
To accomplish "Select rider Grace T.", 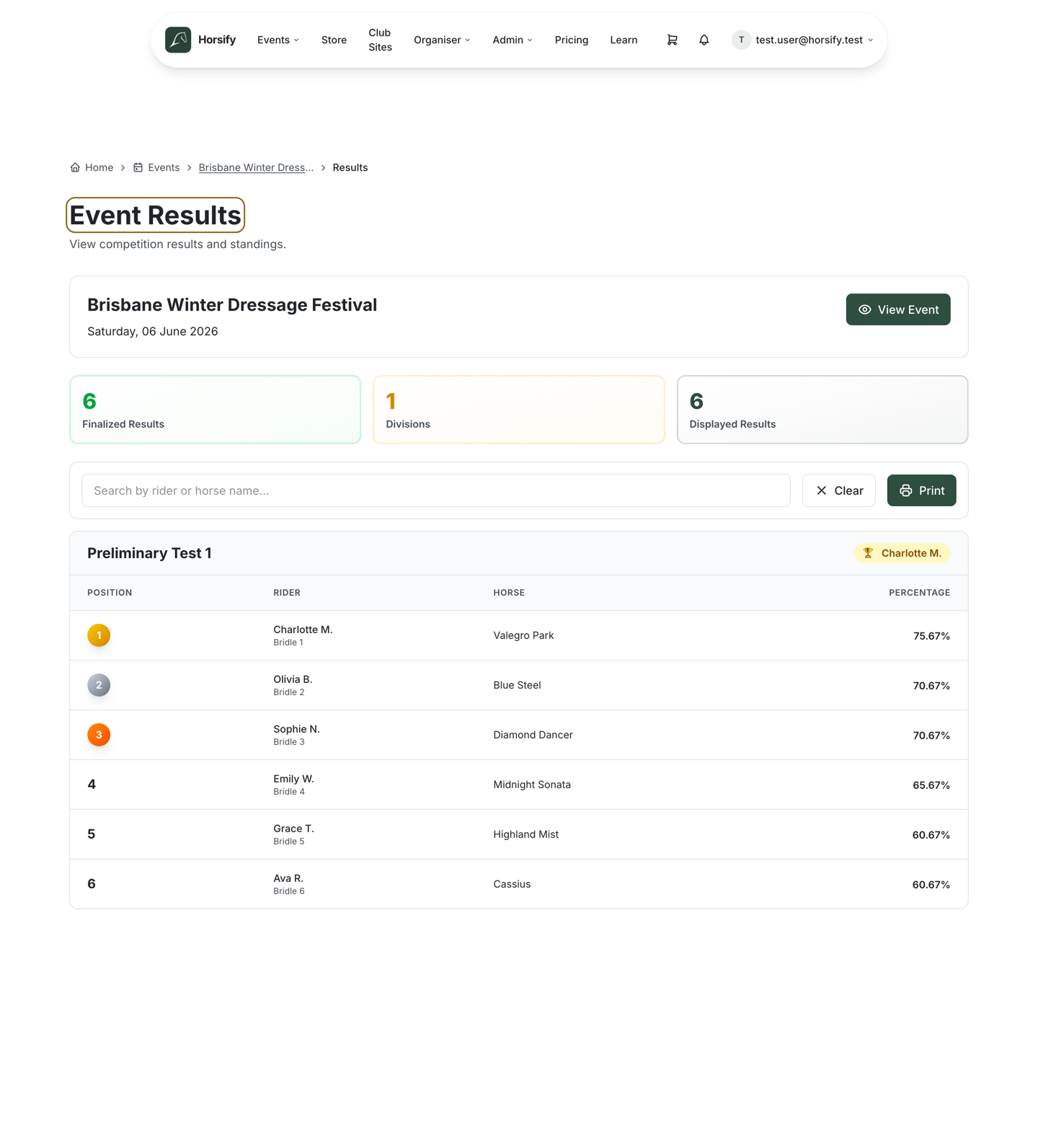I will [293, 829].
